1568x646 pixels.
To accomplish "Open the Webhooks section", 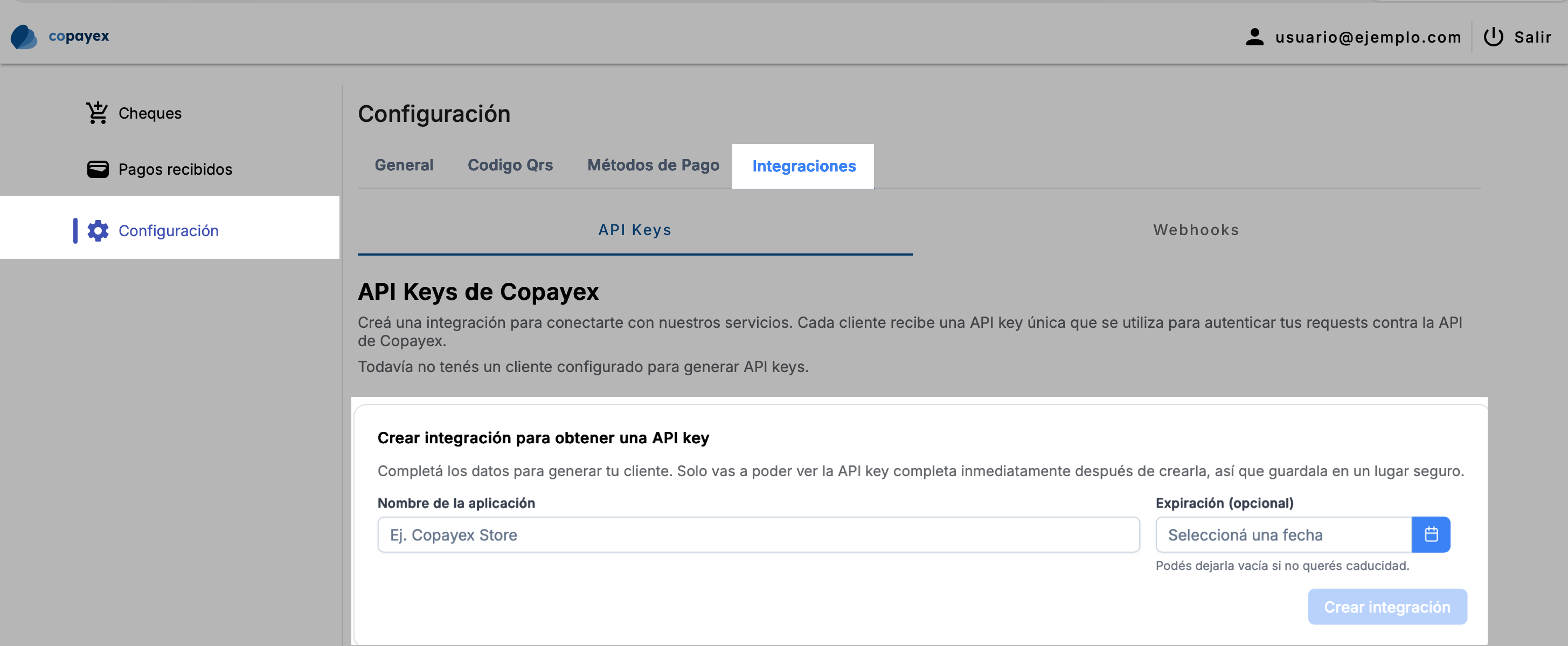I will [x=1195, y=230].
